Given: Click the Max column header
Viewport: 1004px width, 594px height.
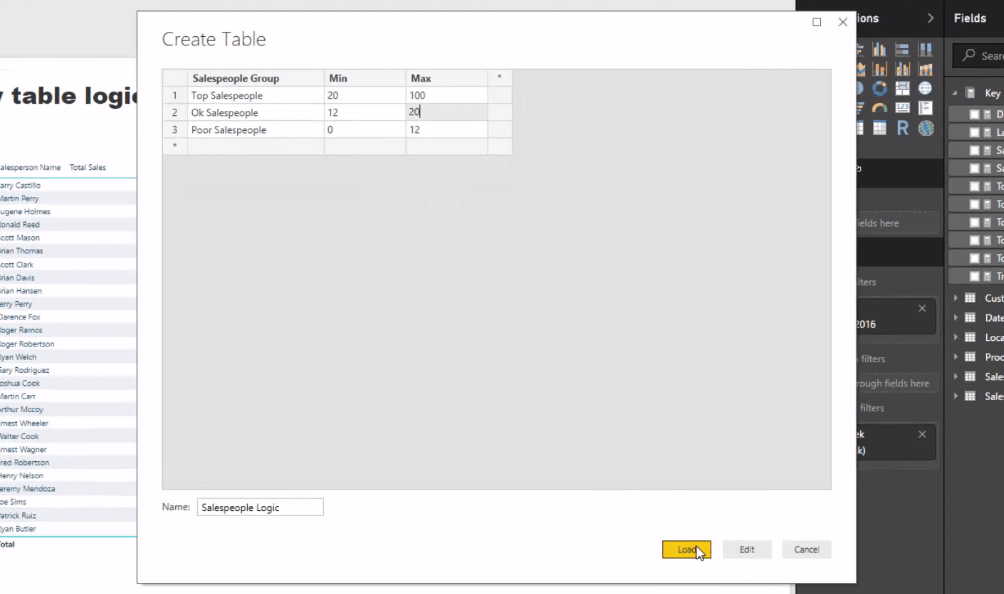Looking at the screenshot, I should tap(446, 78).
